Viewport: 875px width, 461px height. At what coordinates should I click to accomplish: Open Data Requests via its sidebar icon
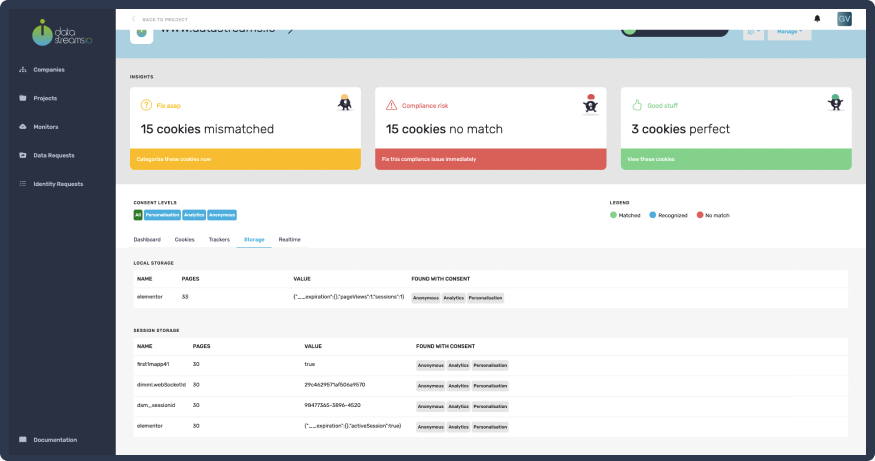(x=23, y=155)
